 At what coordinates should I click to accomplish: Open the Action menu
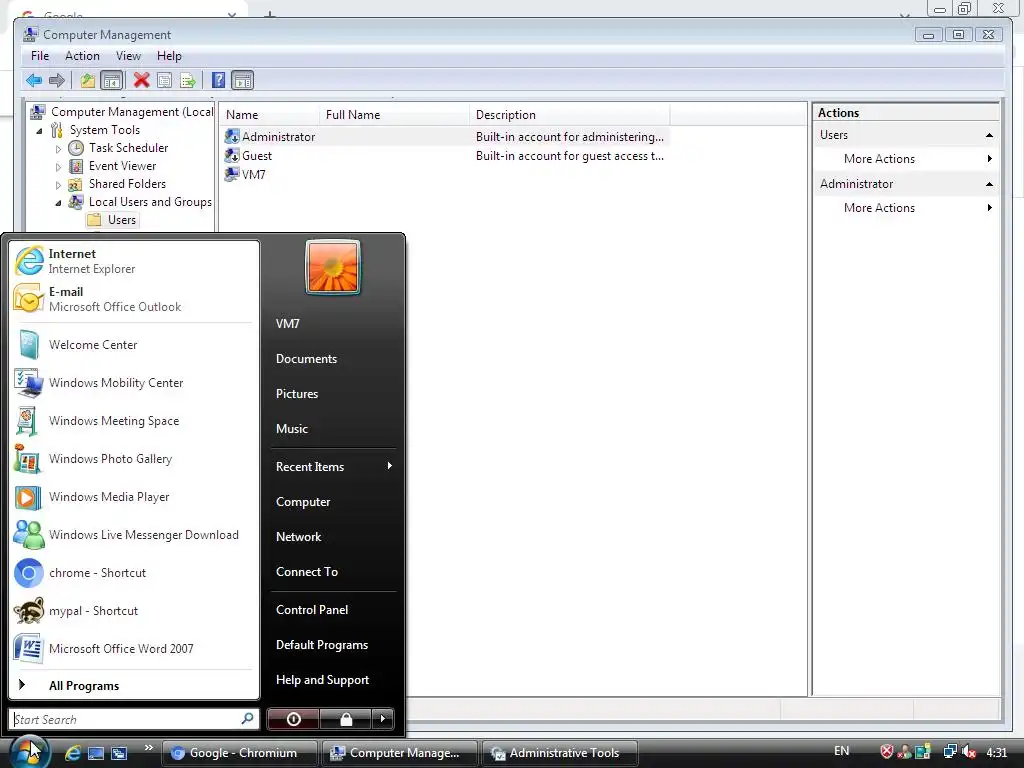click(82, 56)
